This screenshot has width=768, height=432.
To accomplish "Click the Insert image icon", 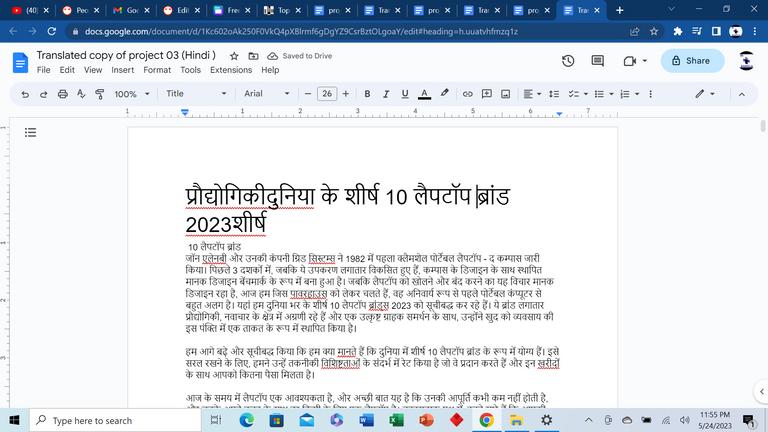I will [x=505, y=94].
